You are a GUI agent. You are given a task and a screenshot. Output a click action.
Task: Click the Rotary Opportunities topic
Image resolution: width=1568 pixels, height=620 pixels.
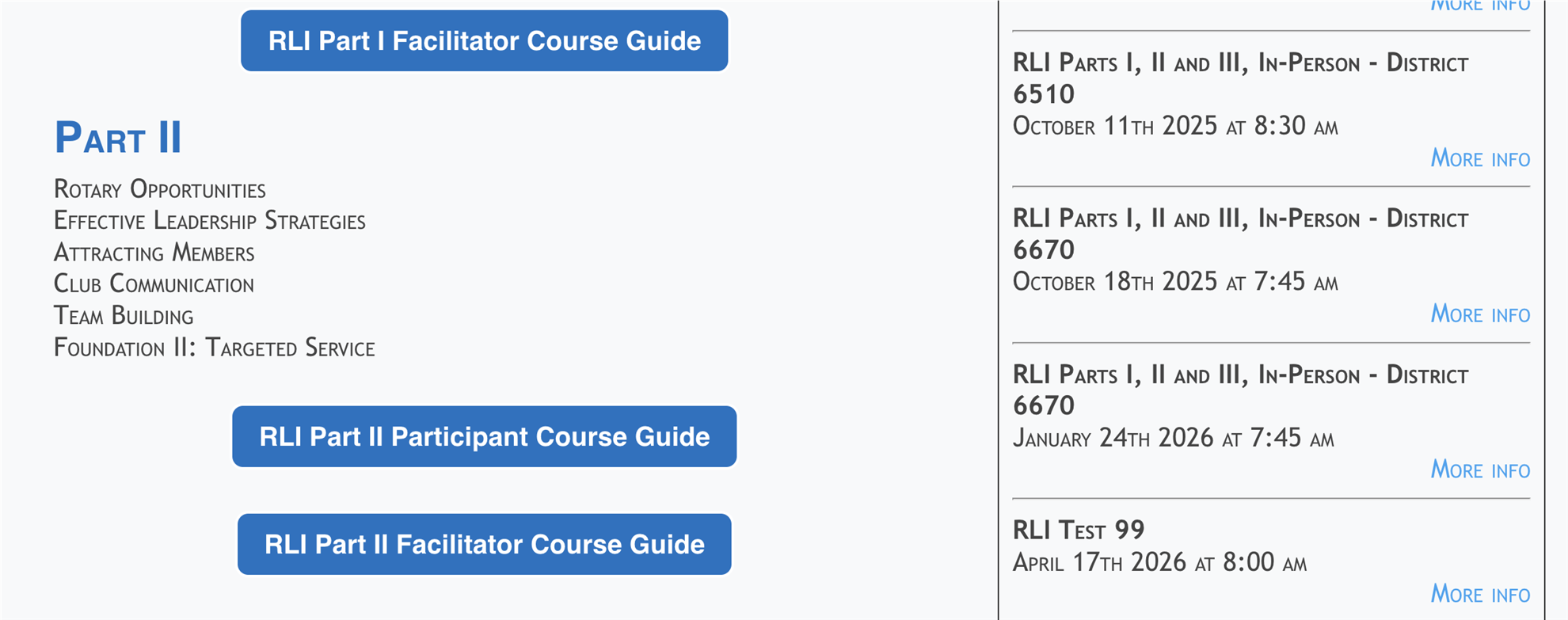point(159,189)
